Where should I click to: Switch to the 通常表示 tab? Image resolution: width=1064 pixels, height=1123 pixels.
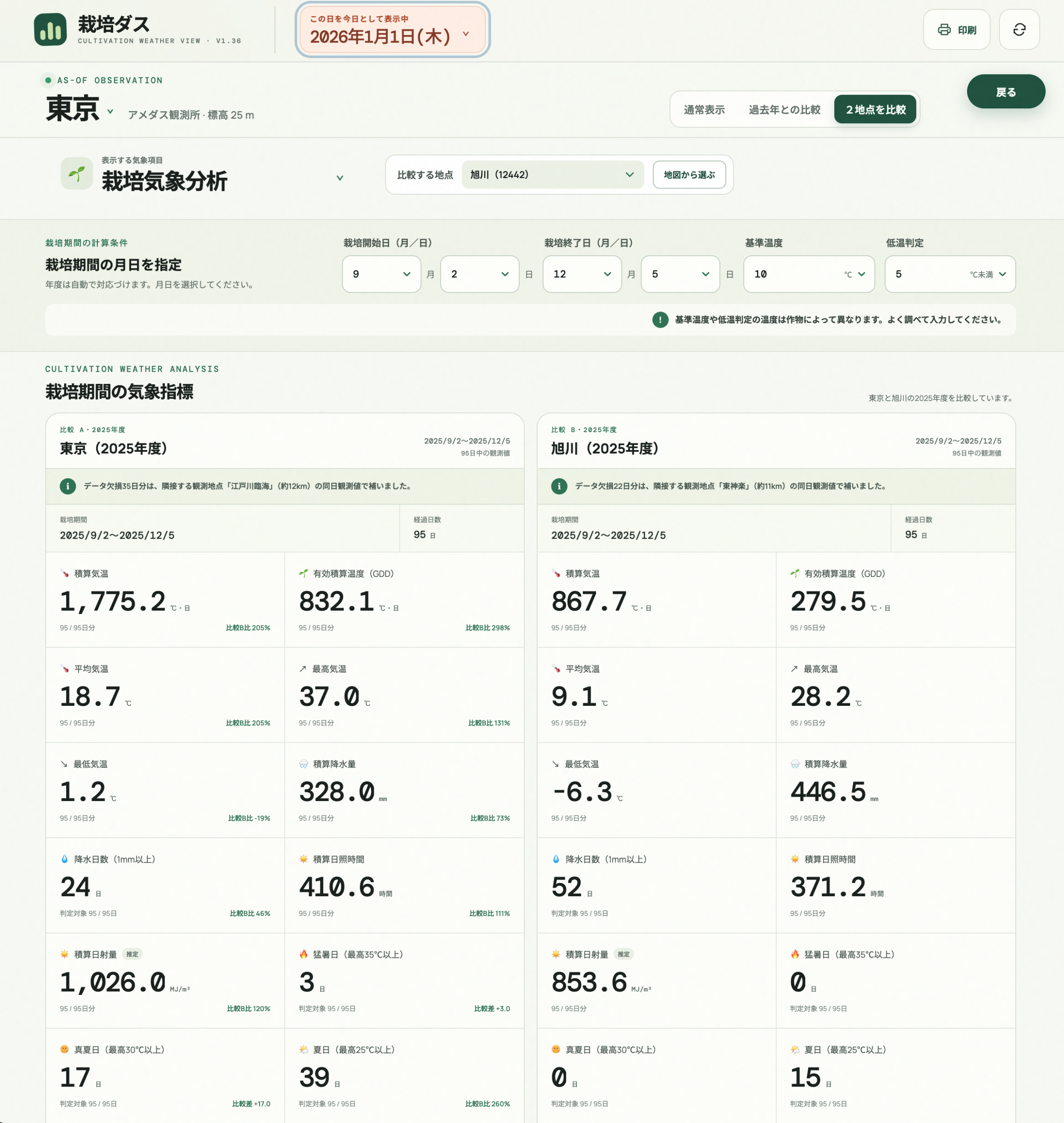704,110
